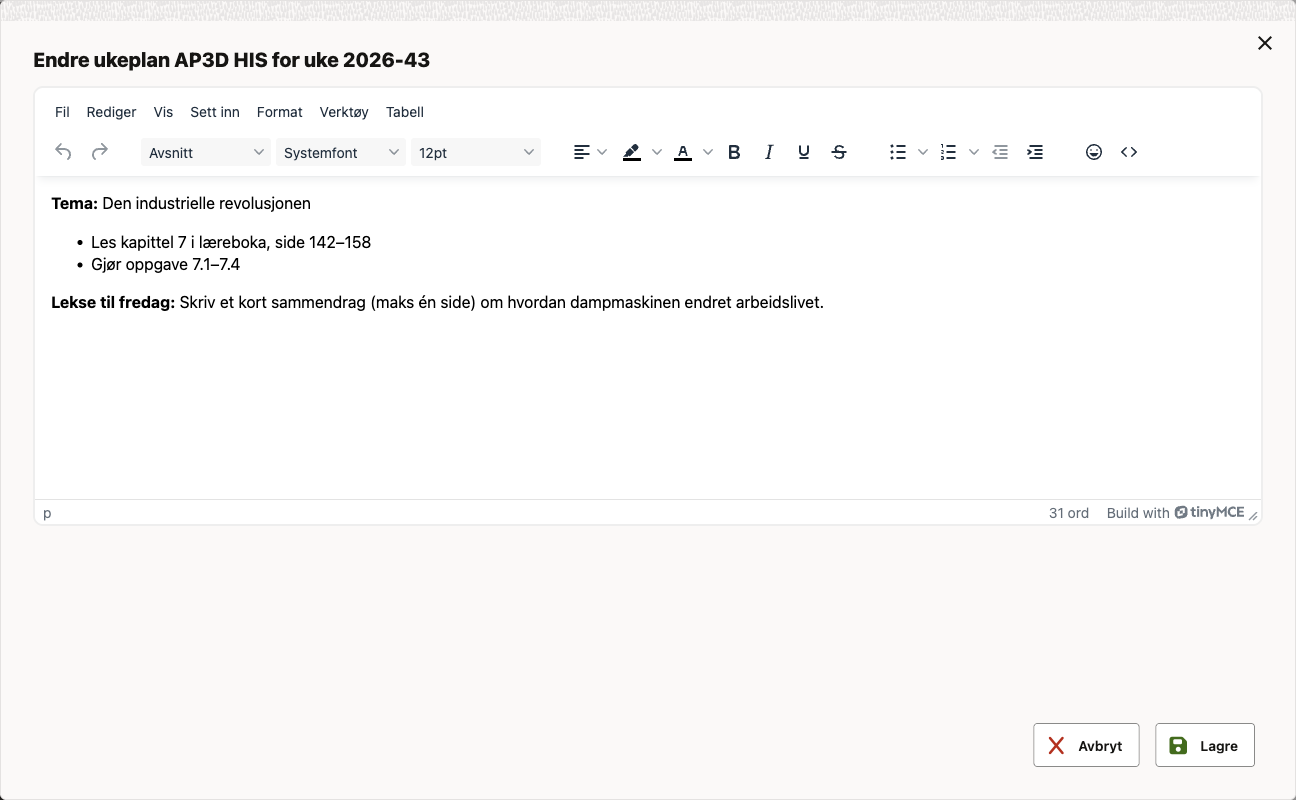The height and width of the screenshot is (800, 1296).
Task: Redo the last undone edit
Action: pyautogui.click(x=99, y=152)
